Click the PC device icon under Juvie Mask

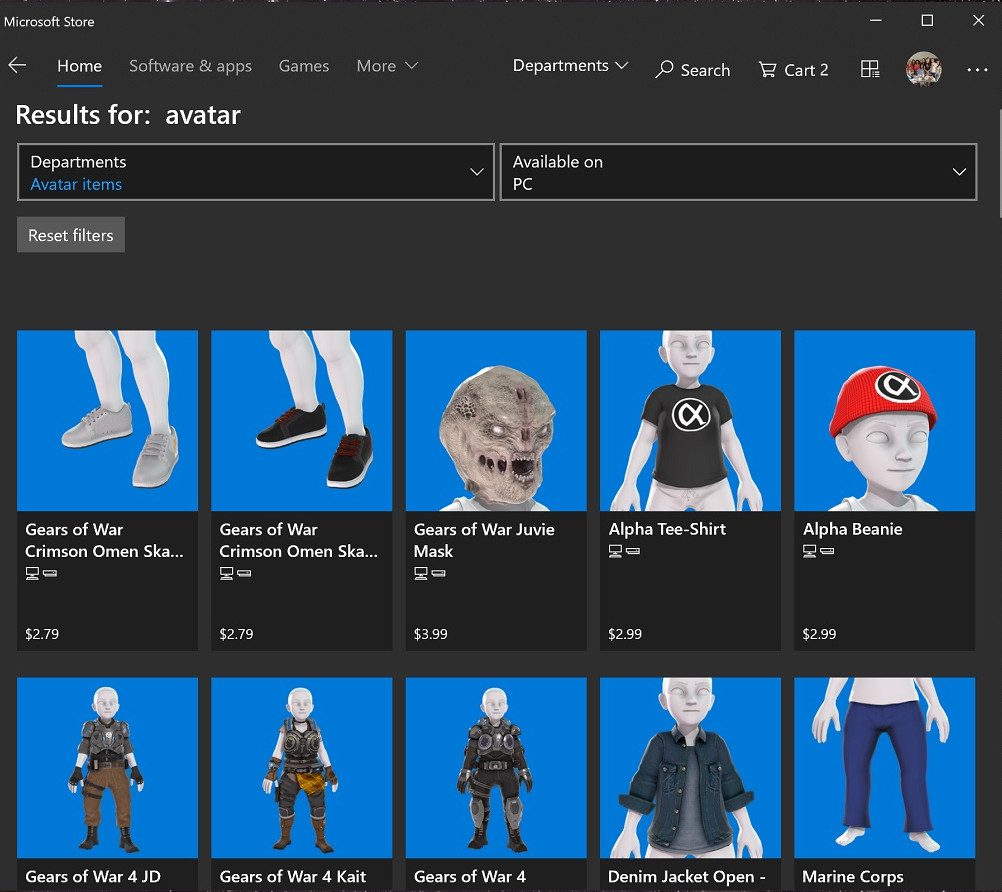(420, 573)
